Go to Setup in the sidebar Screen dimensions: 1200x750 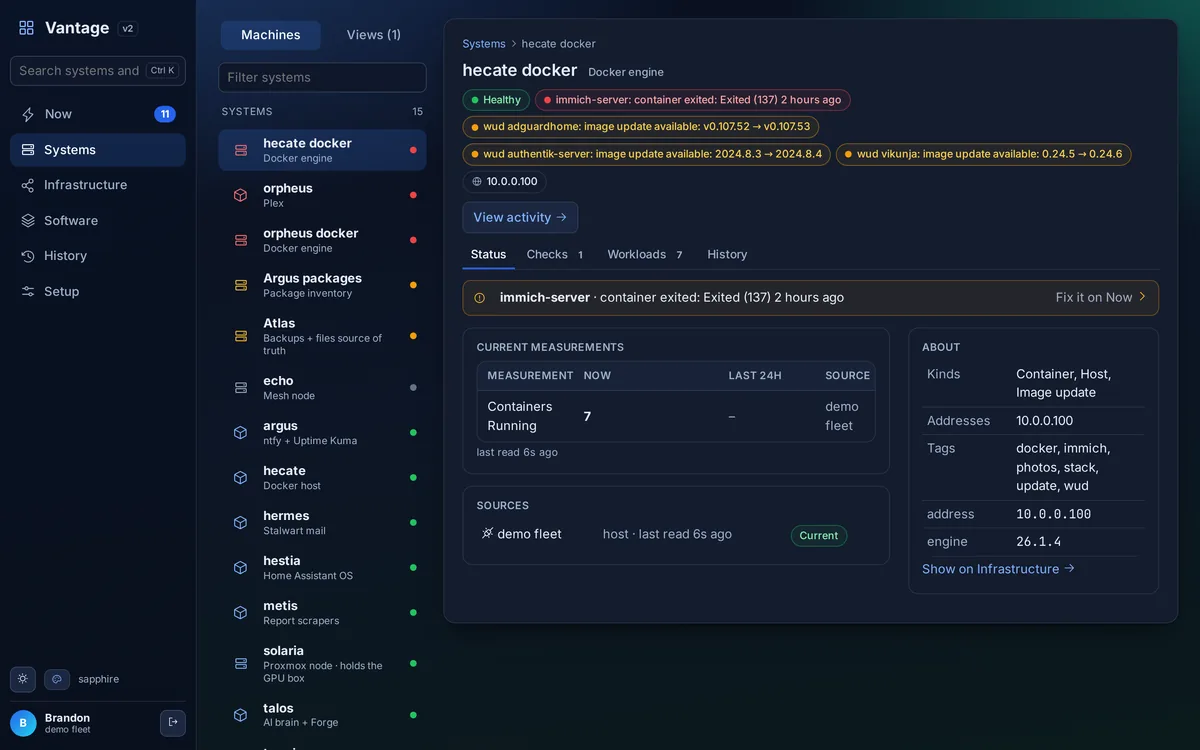coord(98,292)
